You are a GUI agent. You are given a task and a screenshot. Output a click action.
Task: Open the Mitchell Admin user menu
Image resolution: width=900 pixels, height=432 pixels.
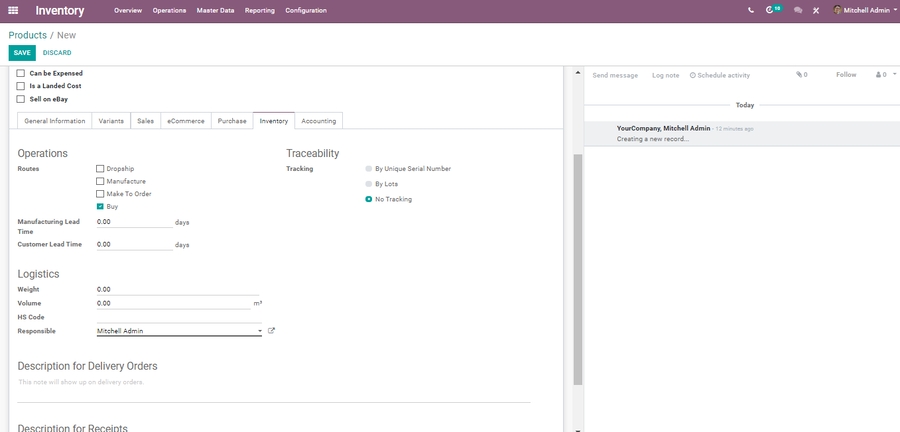click(x=864, y=10)
